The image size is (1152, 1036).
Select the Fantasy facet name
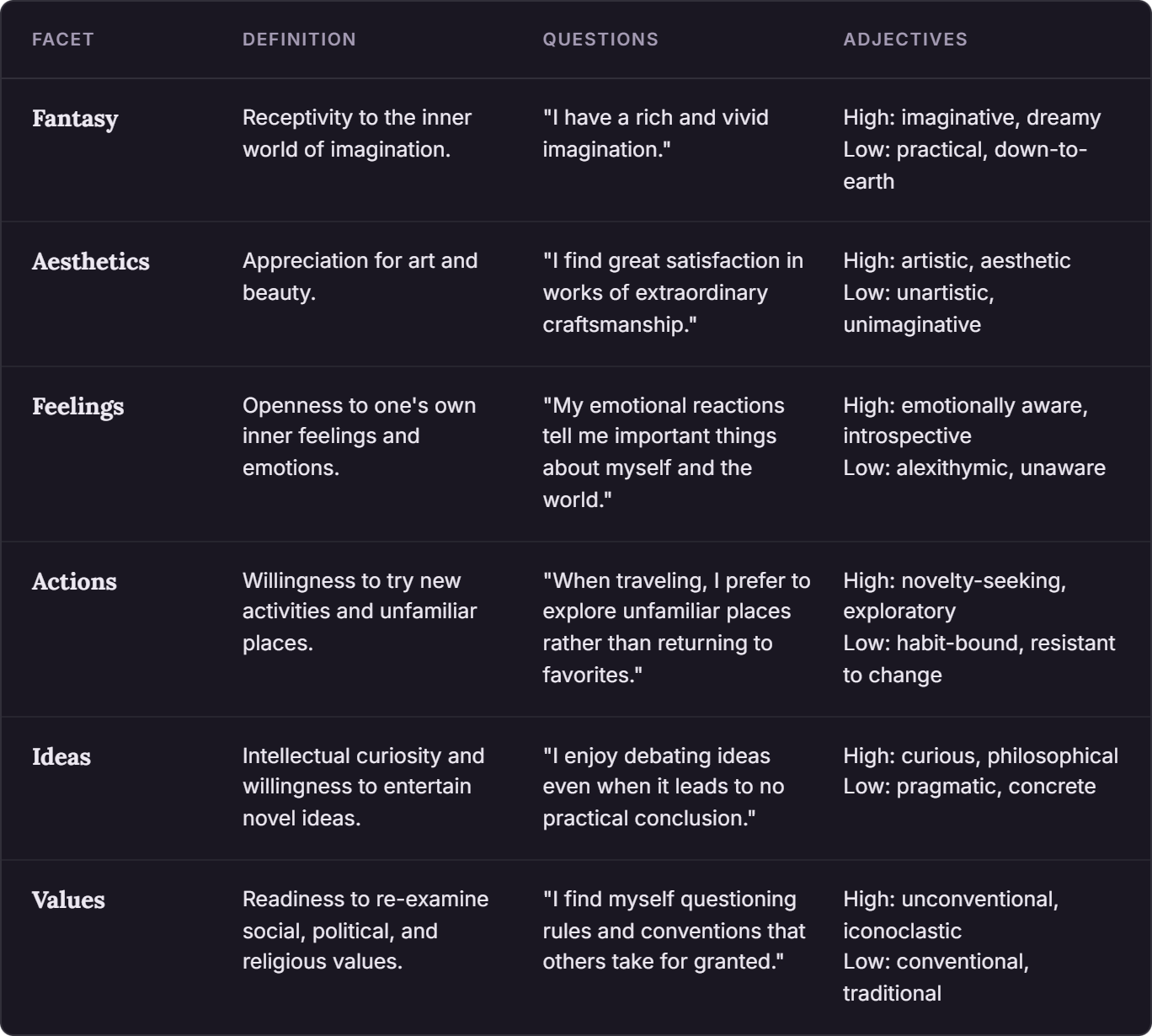75,119
